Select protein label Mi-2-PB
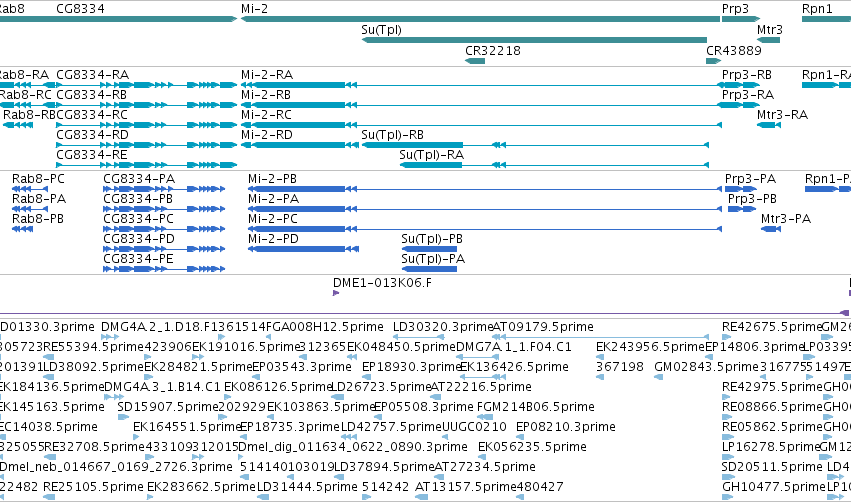Screen dimensions: 851x502 click(272, 179)
